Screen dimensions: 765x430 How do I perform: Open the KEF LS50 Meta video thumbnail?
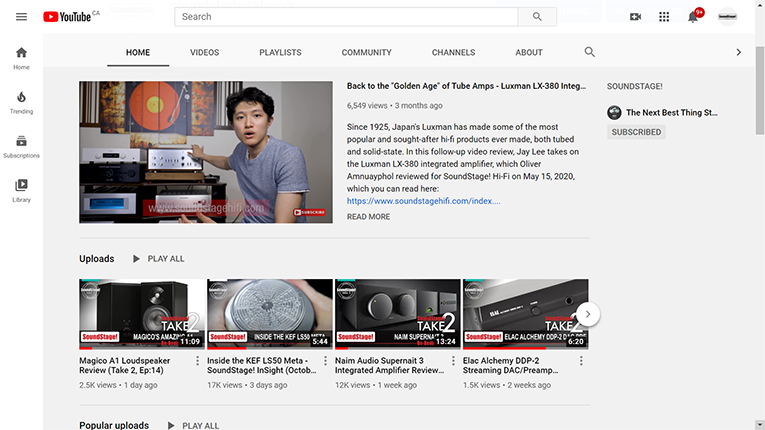[x=270, y=314]
